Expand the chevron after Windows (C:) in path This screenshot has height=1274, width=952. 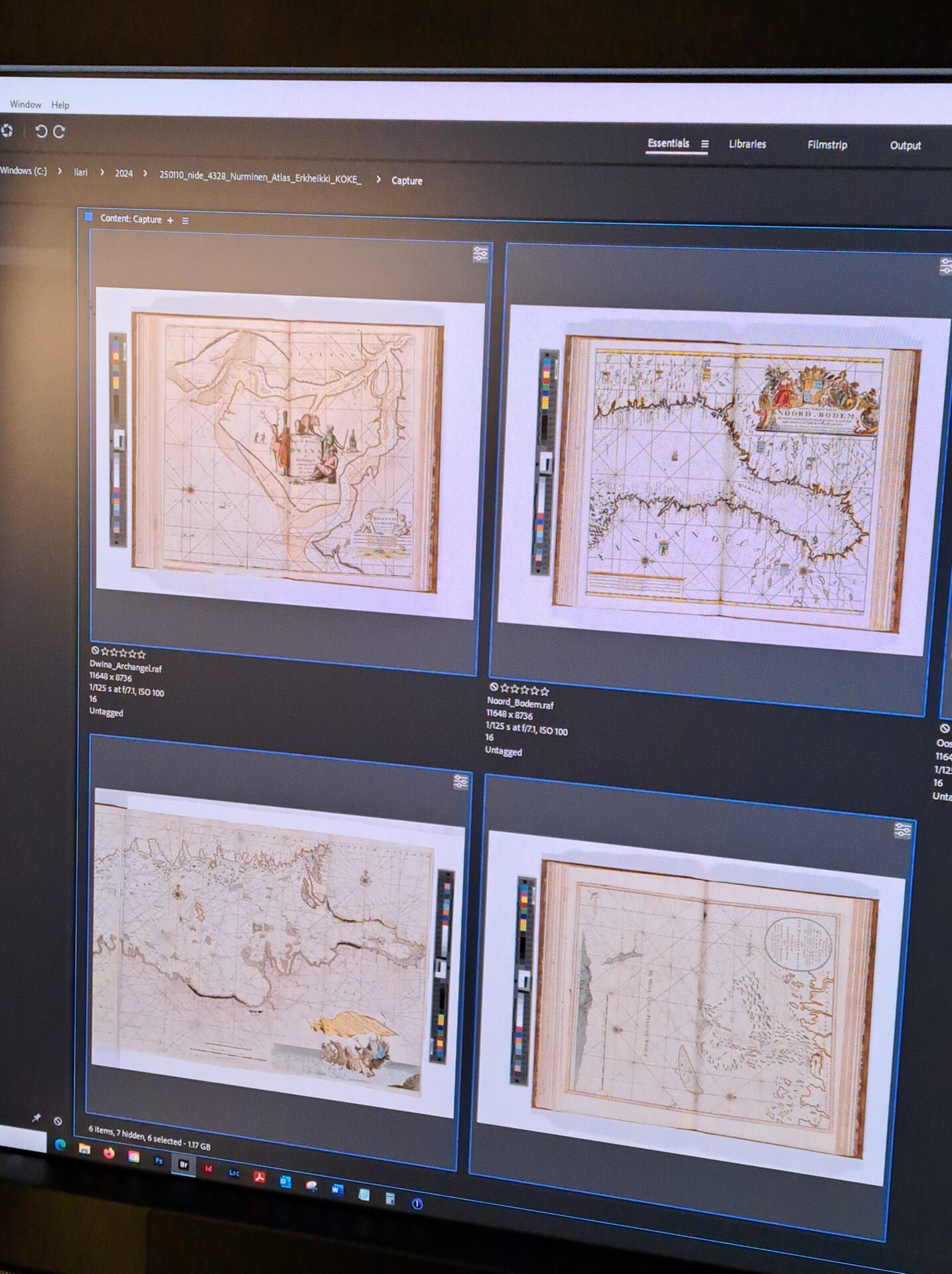pos(60,171)
